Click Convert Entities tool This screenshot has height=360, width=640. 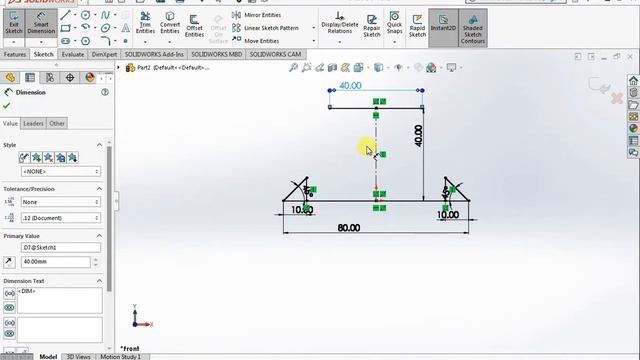[x=170, y=23]
